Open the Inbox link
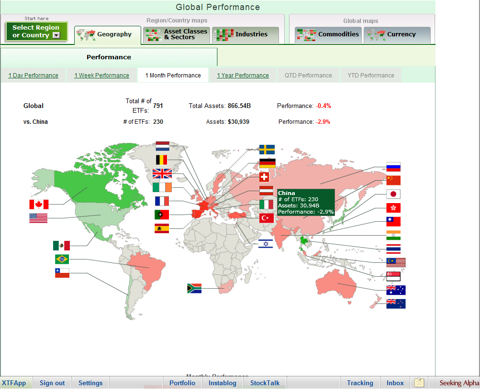 click(395, 383)
